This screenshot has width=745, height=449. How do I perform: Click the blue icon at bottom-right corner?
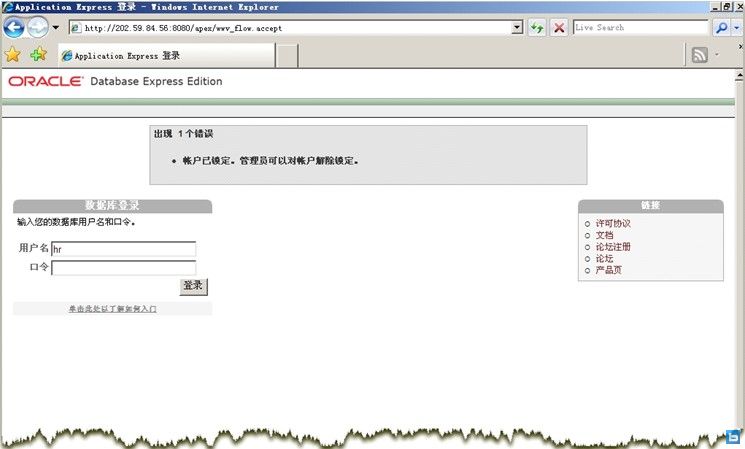[733, 437]
